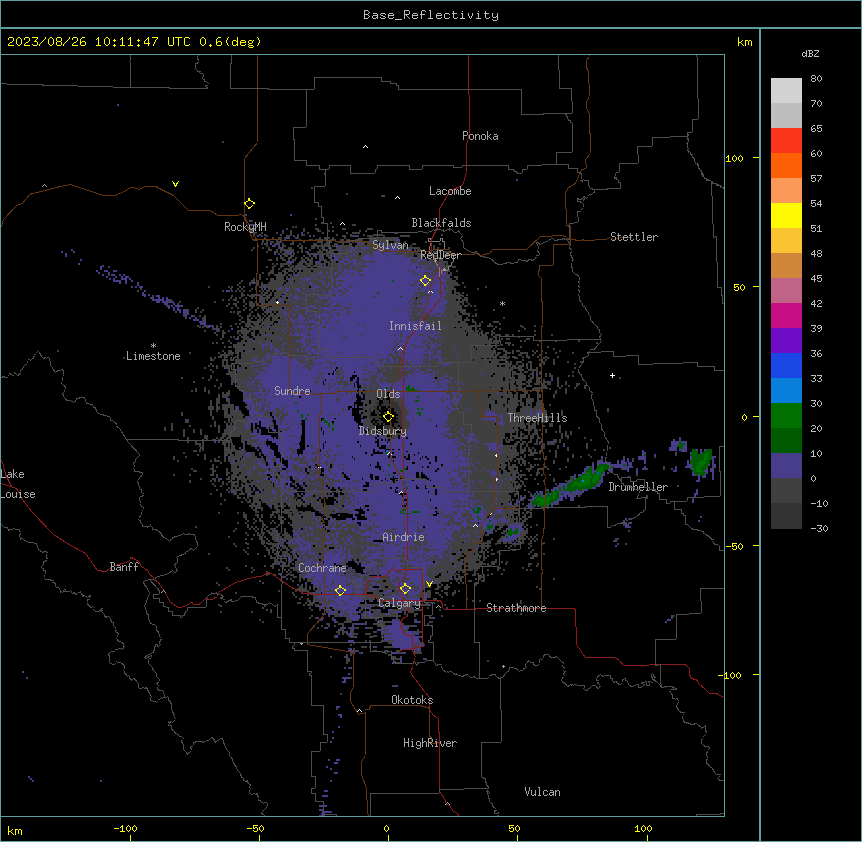
Task: Click the Airdrie city label
Action: click(403, 537)
